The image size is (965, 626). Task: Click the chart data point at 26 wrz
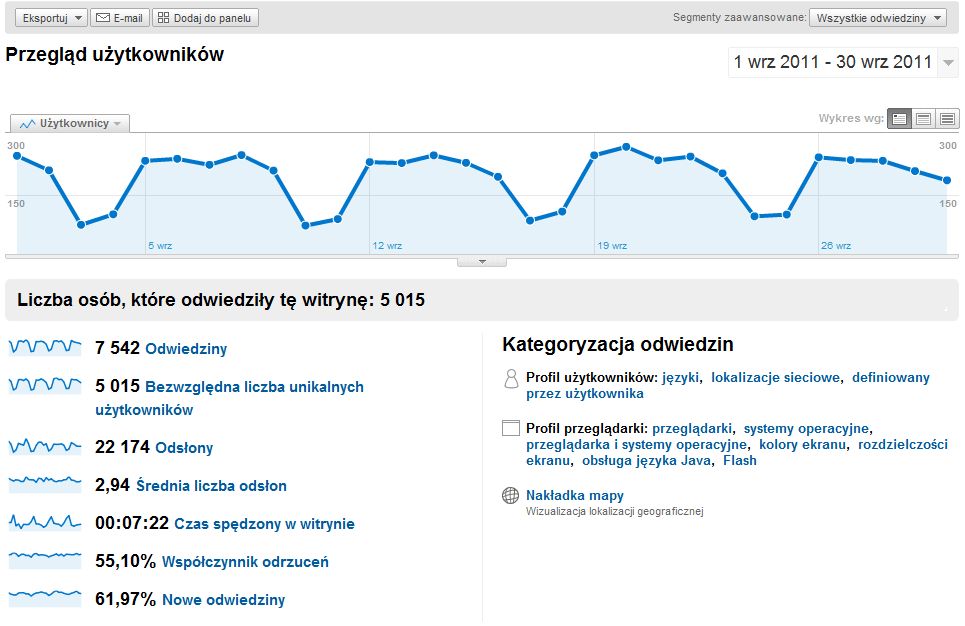point(819,158)
